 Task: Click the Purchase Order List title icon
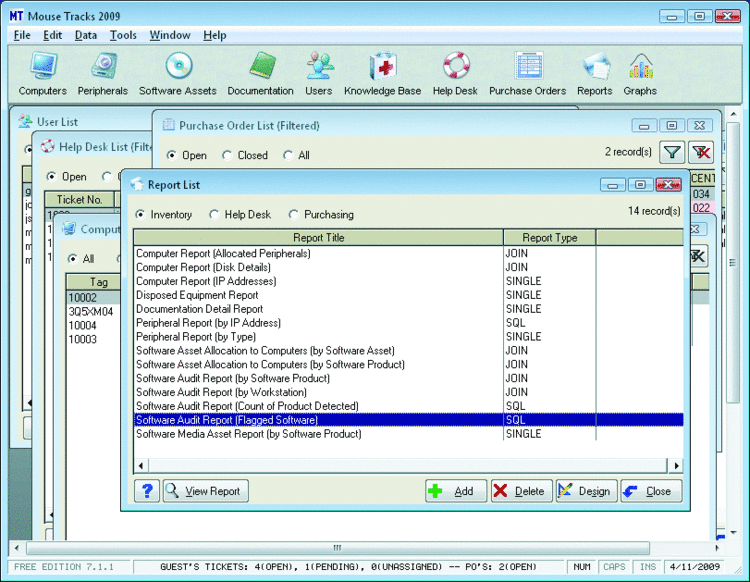coord(168,125)
